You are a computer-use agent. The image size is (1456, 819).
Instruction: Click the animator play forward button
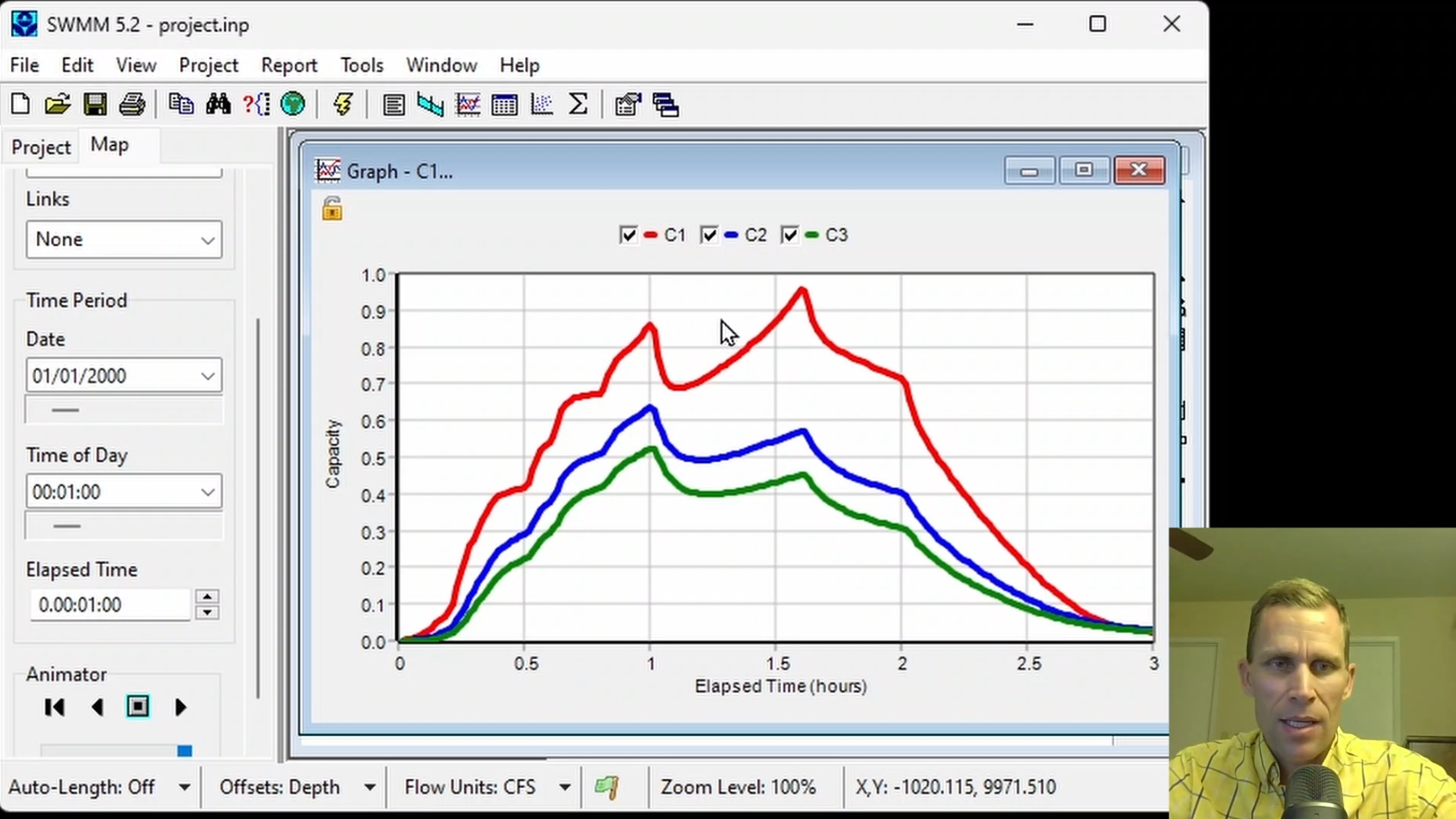(180, 708)
